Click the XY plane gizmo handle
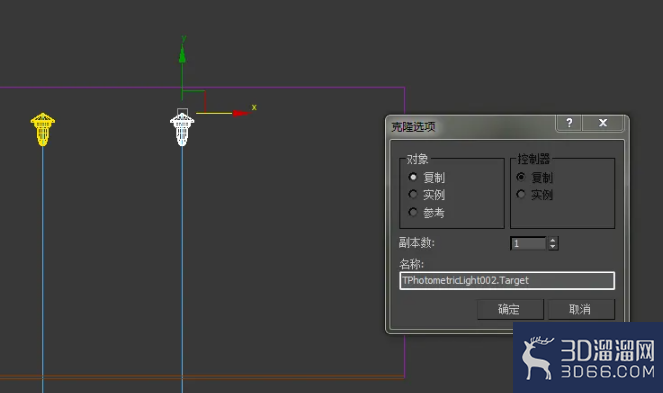This screenshot has width=663, height=393. pyautogui.click(x=194, y=102)
